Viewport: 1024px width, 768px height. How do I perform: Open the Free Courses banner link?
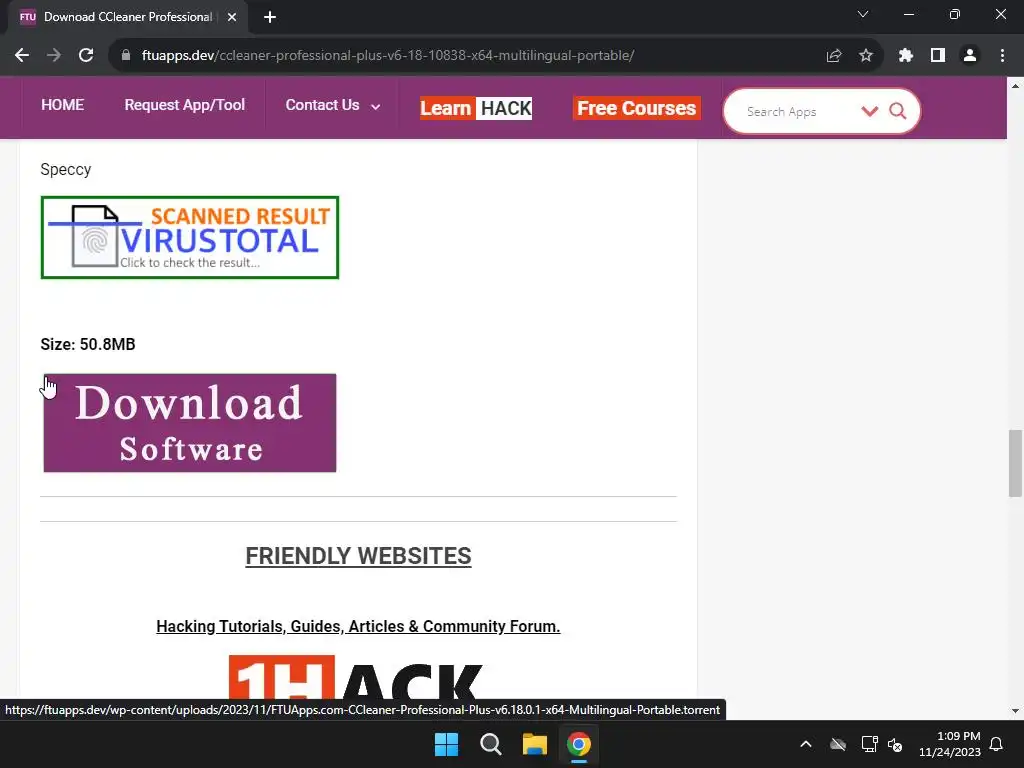tap(637, 108)
